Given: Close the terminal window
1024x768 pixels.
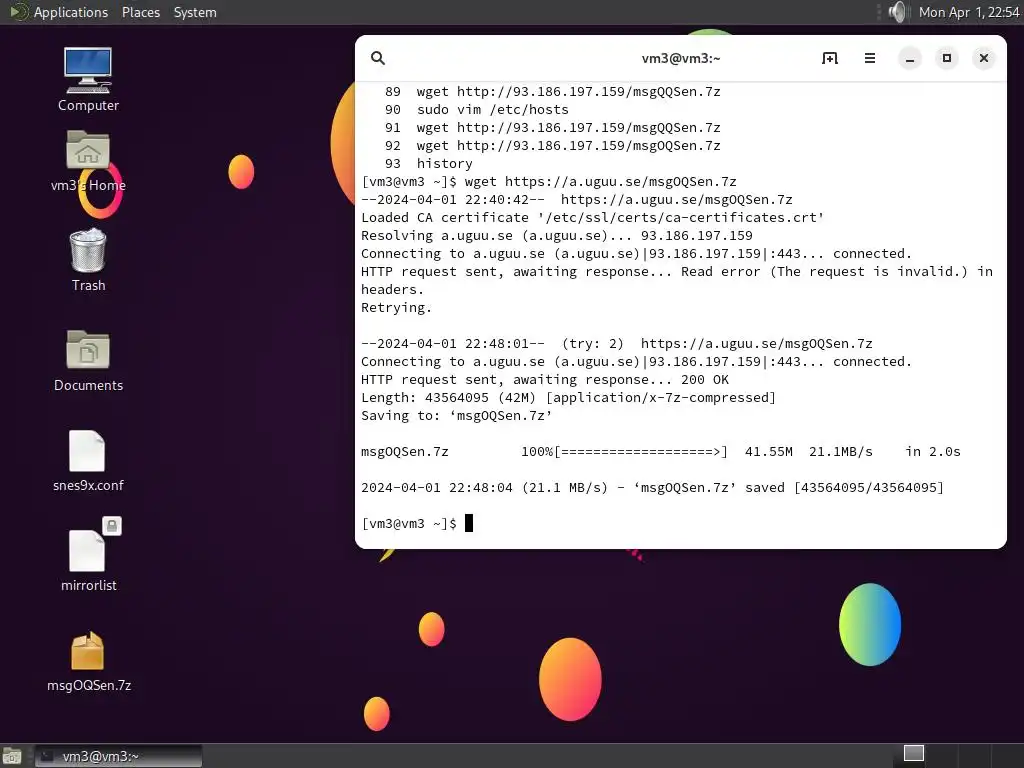Looking at the screenshot, I should click(984, 58).
